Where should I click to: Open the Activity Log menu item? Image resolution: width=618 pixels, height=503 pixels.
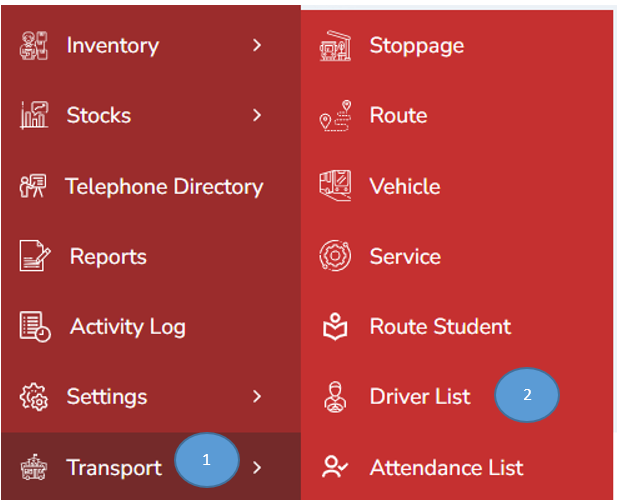click(x=151, y=326)
